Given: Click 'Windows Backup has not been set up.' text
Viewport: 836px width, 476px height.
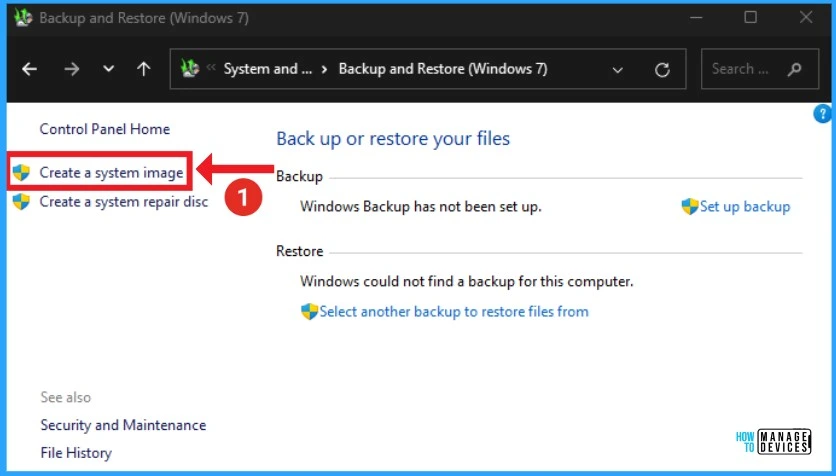Looking at the screenshot, I should pos(421,207).
